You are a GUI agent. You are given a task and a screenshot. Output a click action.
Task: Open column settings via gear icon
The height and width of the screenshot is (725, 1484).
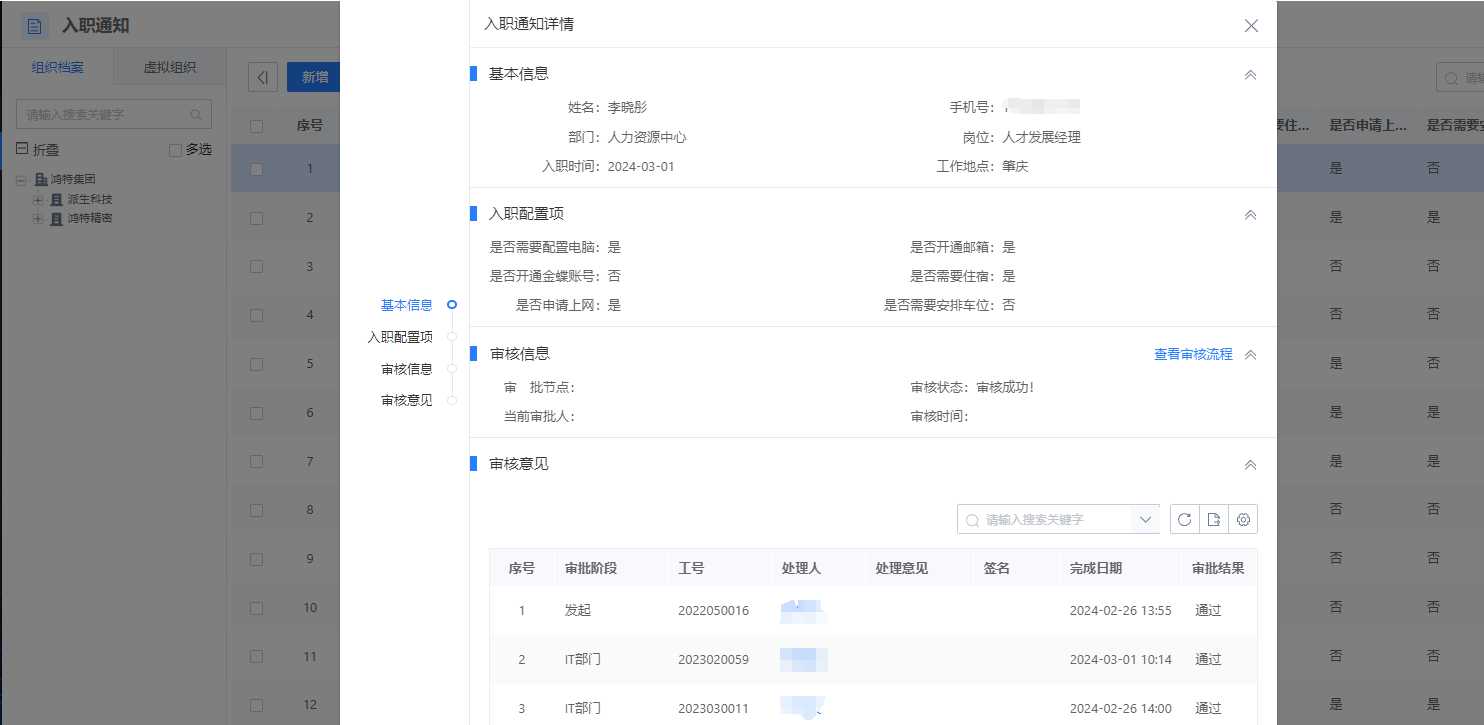1243,519
